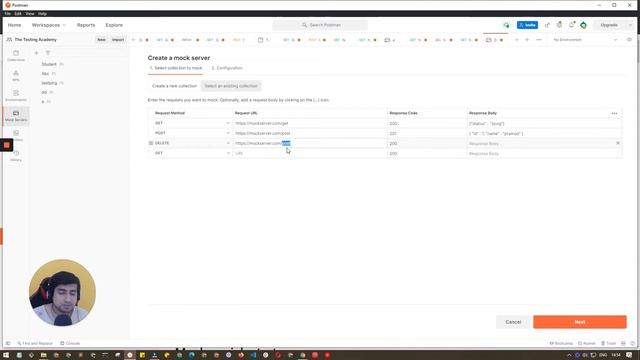Click the plus icon to add a mock server
The width and height of the screenshot is (640, 360).
36,53
